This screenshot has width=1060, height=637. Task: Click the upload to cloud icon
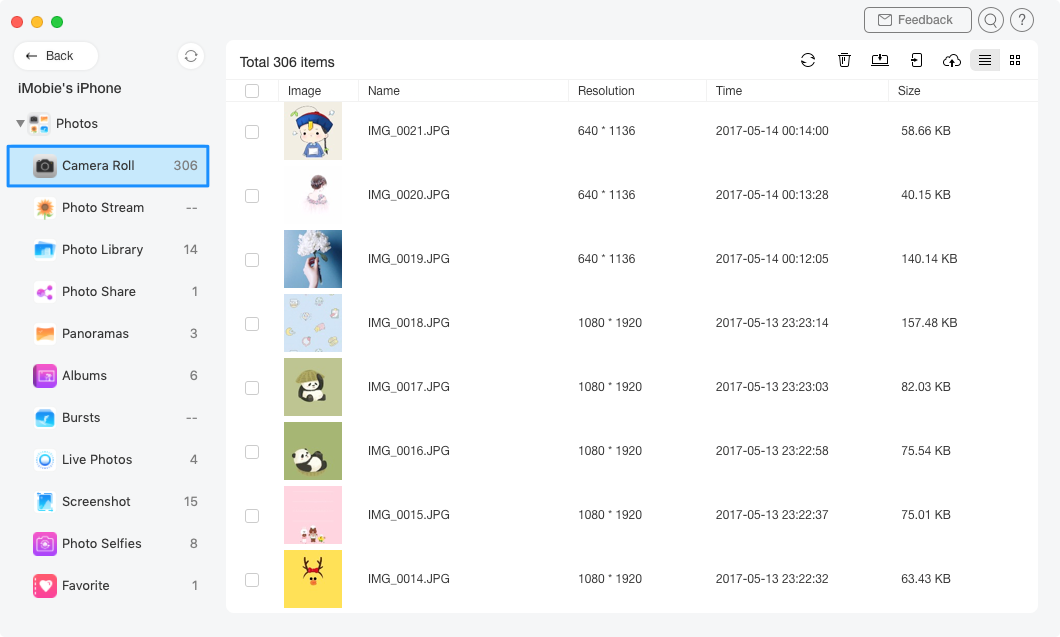tap(952, 61)
